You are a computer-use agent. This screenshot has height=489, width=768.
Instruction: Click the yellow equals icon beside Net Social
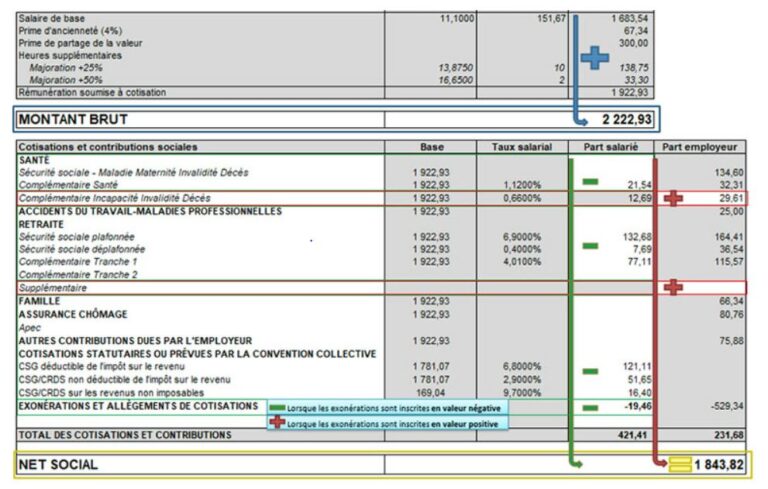[x=680, y=464]
